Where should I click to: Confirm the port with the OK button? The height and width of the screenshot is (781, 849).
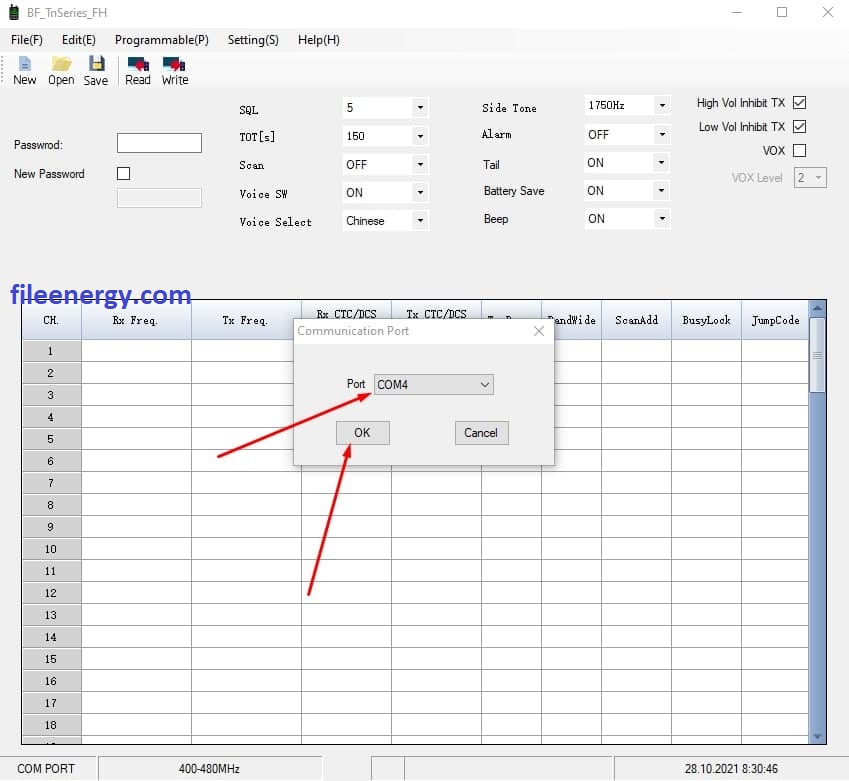pyautogui.click(x=362, y=433)
